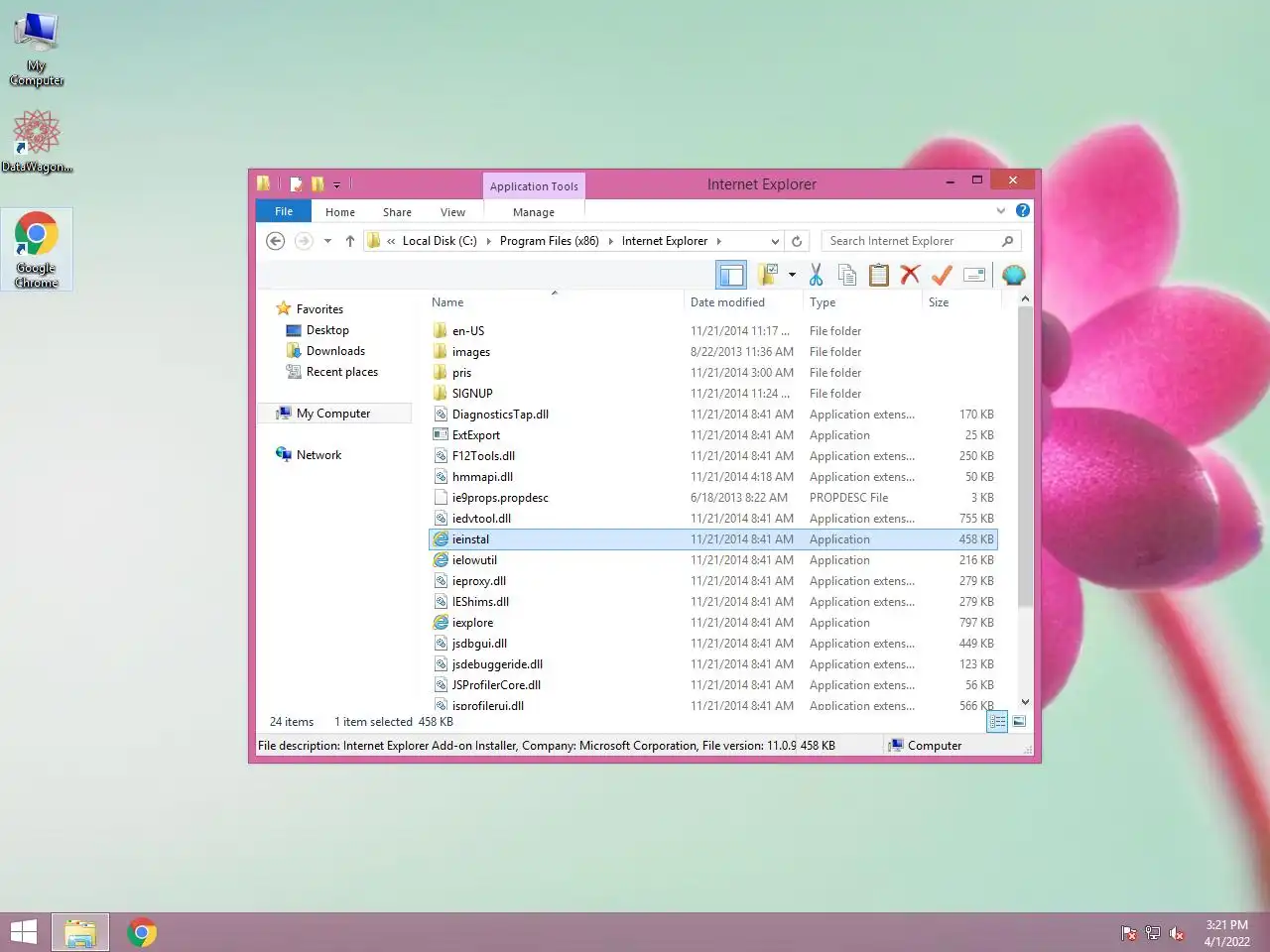Go up one folder level
The width and height of the screenshot is (1270, 952).
pyautogui.click(x=350, y=241)
